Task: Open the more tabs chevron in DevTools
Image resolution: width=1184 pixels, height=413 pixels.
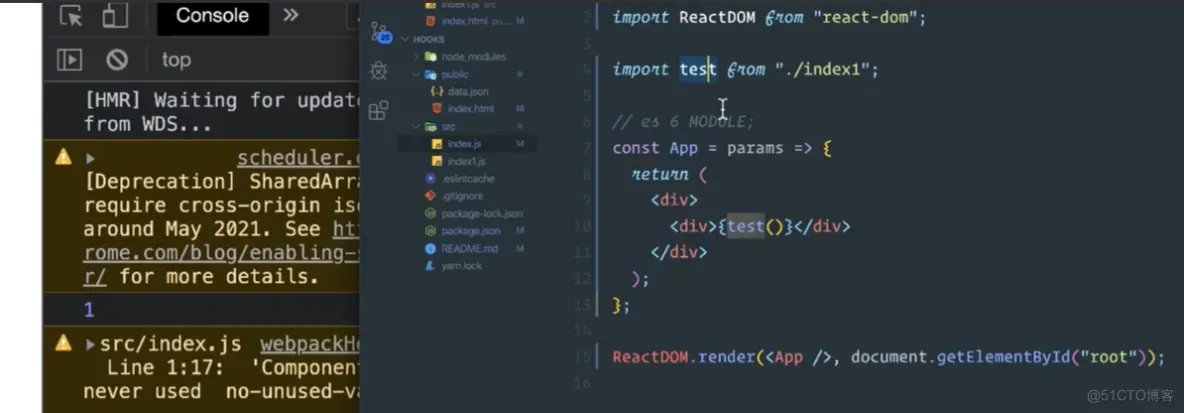Action: coord(291,15)
